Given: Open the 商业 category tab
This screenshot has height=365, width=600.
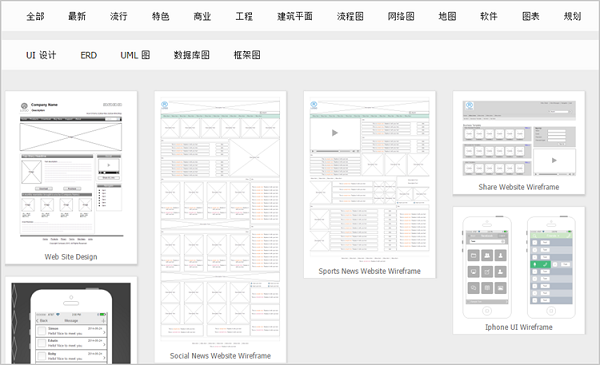Looking at the screenshot, I should tap(202, 16).
